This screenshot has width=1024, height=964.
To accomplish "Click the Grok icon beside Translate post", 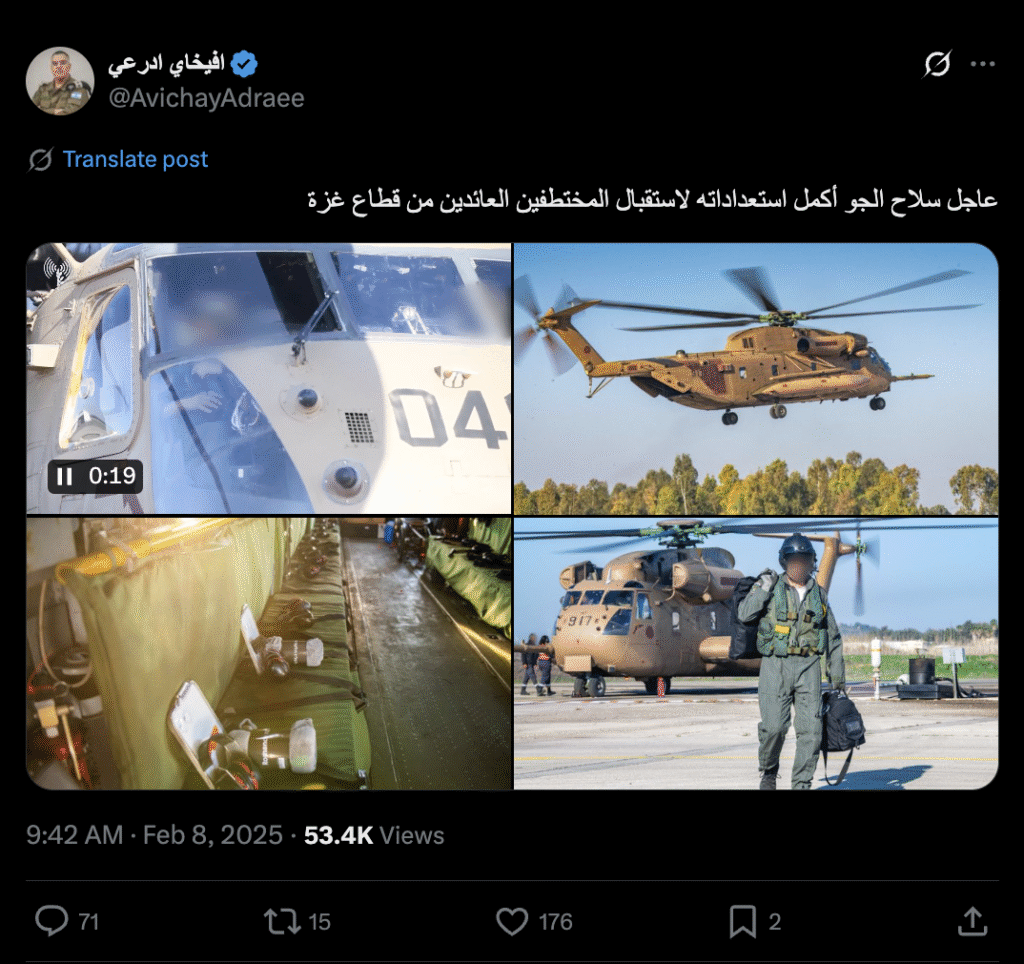I will click(x=40, y=159).
